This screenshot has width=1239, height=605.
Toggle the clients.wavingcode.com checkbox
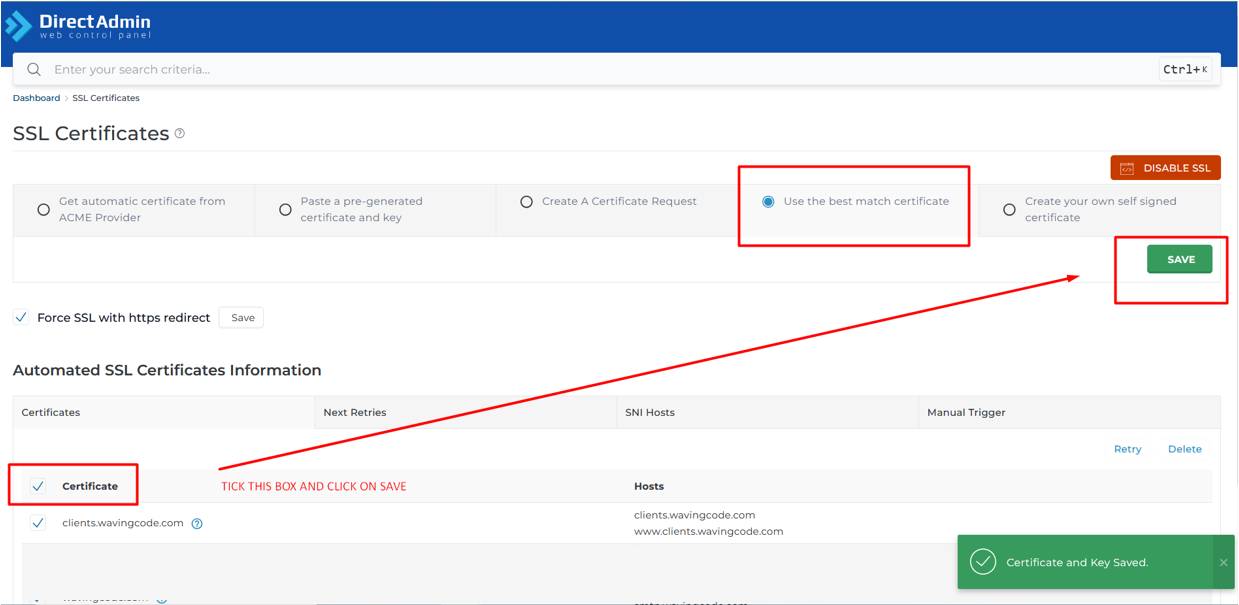38,523
